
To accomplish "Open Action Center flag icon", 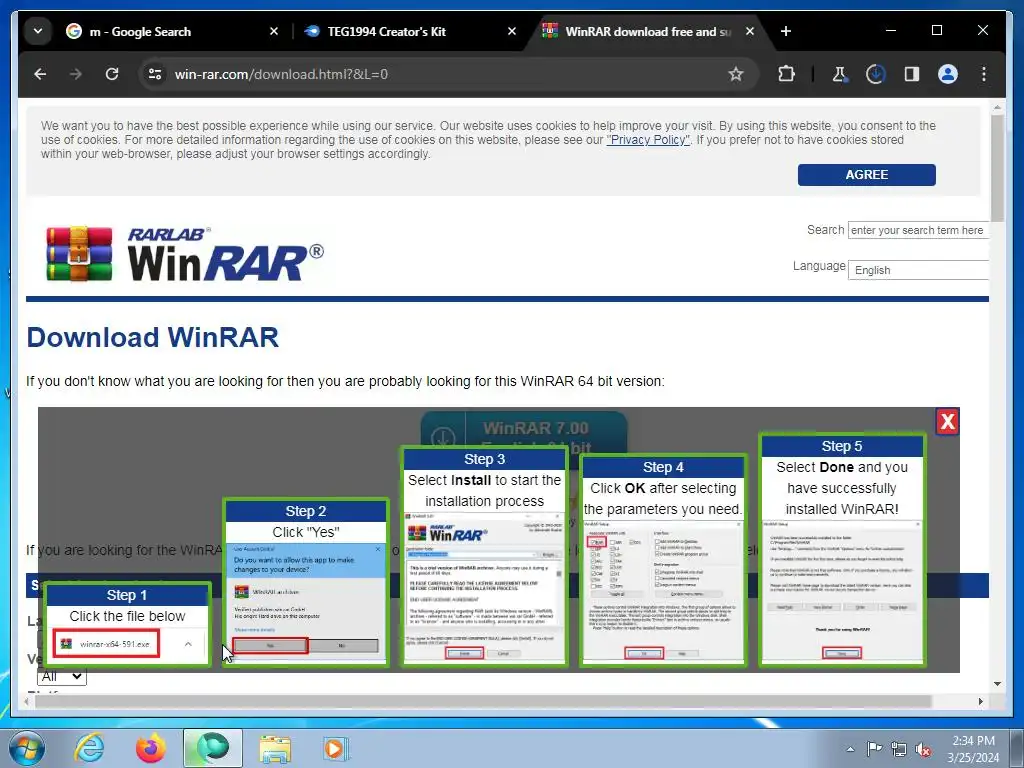I will coord(874,749).
